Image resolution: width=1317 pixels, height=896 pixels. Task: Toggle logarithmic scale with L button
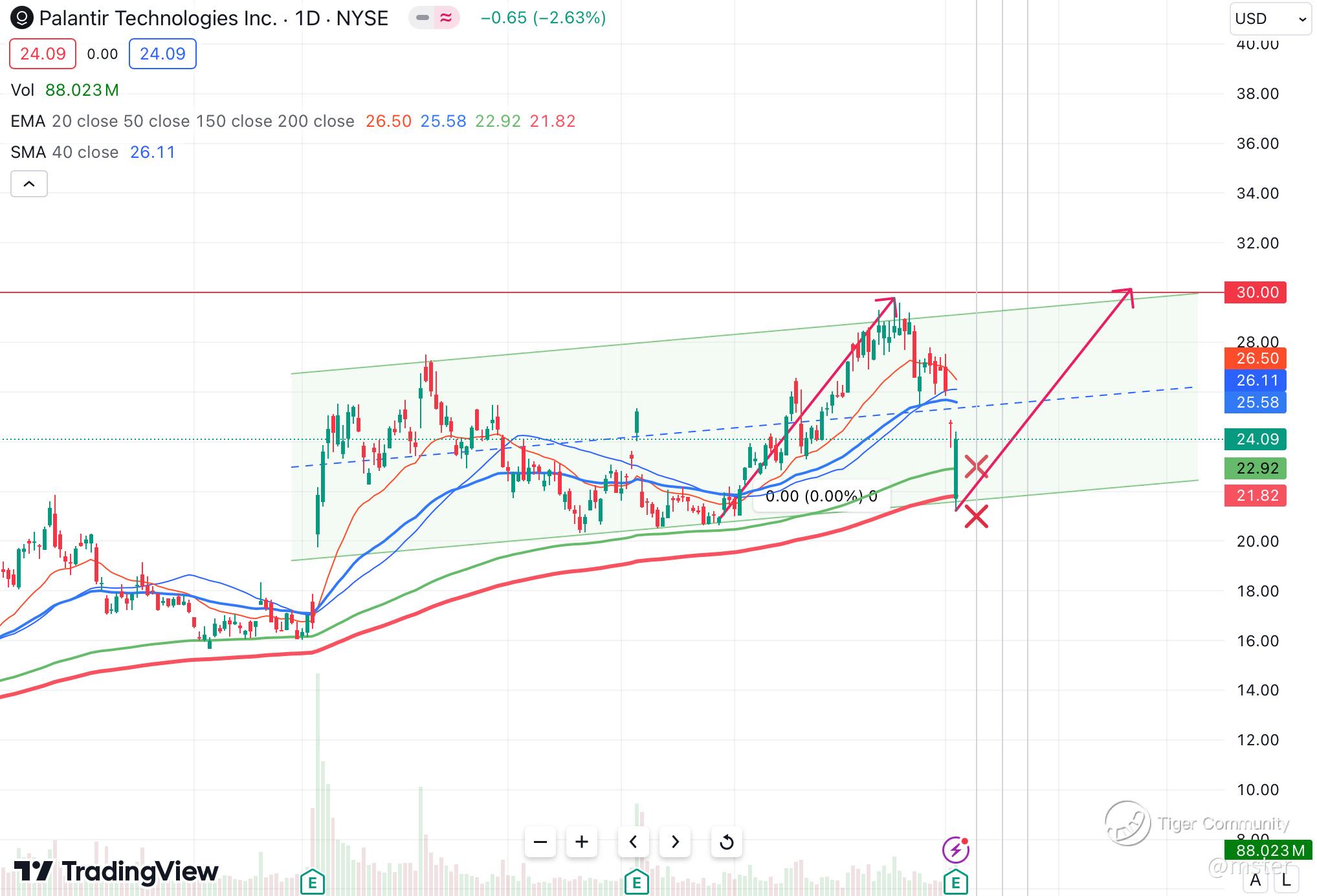(x=1286, y=880)
